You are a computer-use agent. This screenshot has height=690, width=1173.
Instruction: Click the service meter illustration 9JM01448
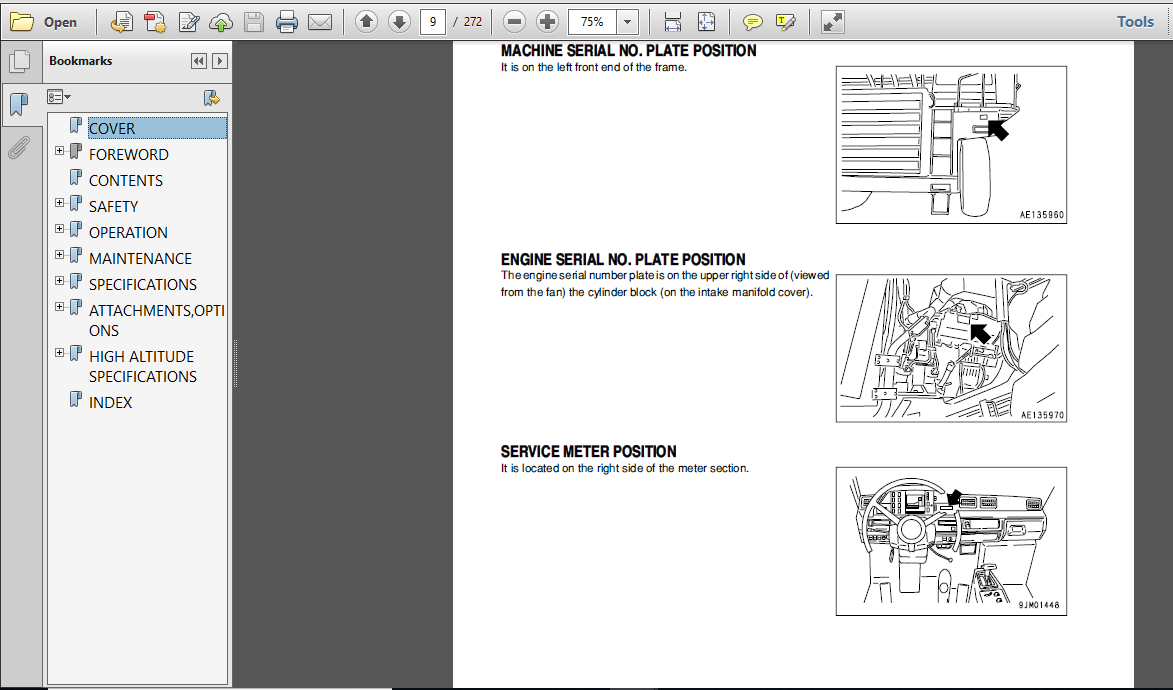951,542
